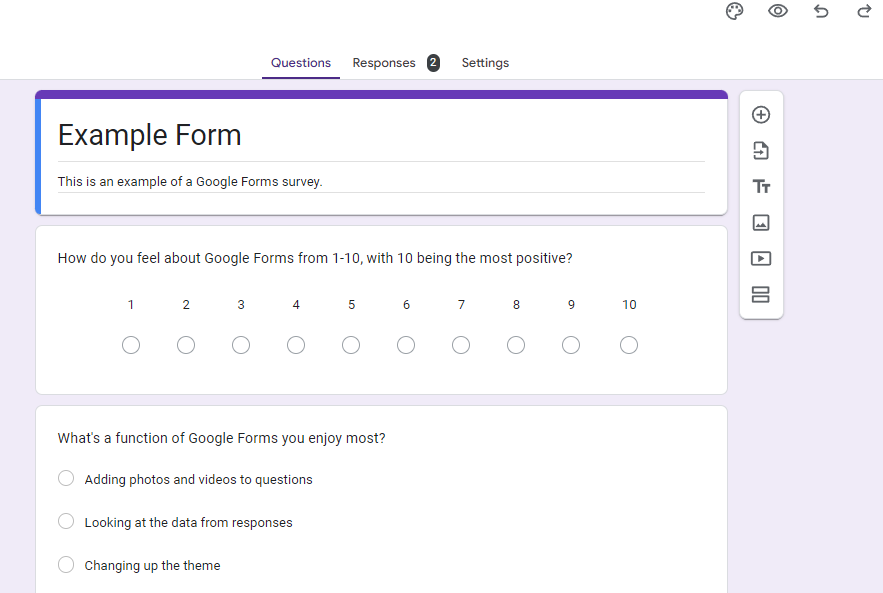
Task: Click the import questions icon
Action: [761, 151]
